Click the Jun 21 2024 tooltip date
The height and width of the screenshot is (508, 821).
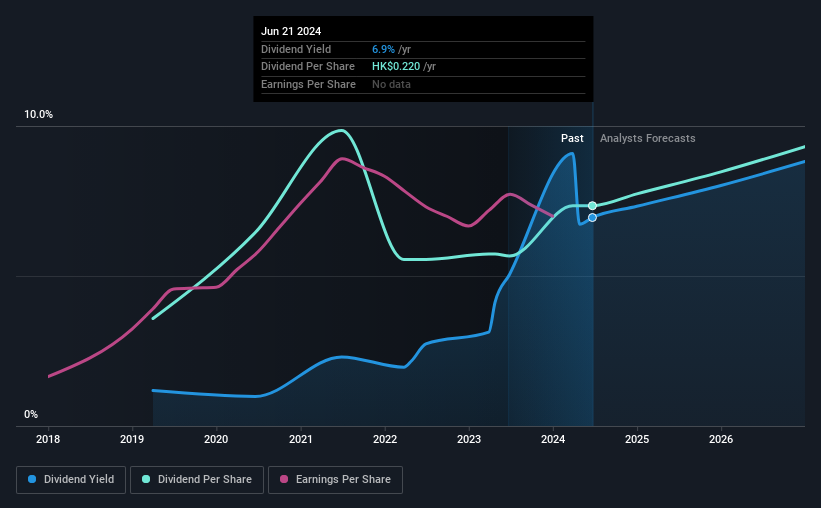click(291, 31)
